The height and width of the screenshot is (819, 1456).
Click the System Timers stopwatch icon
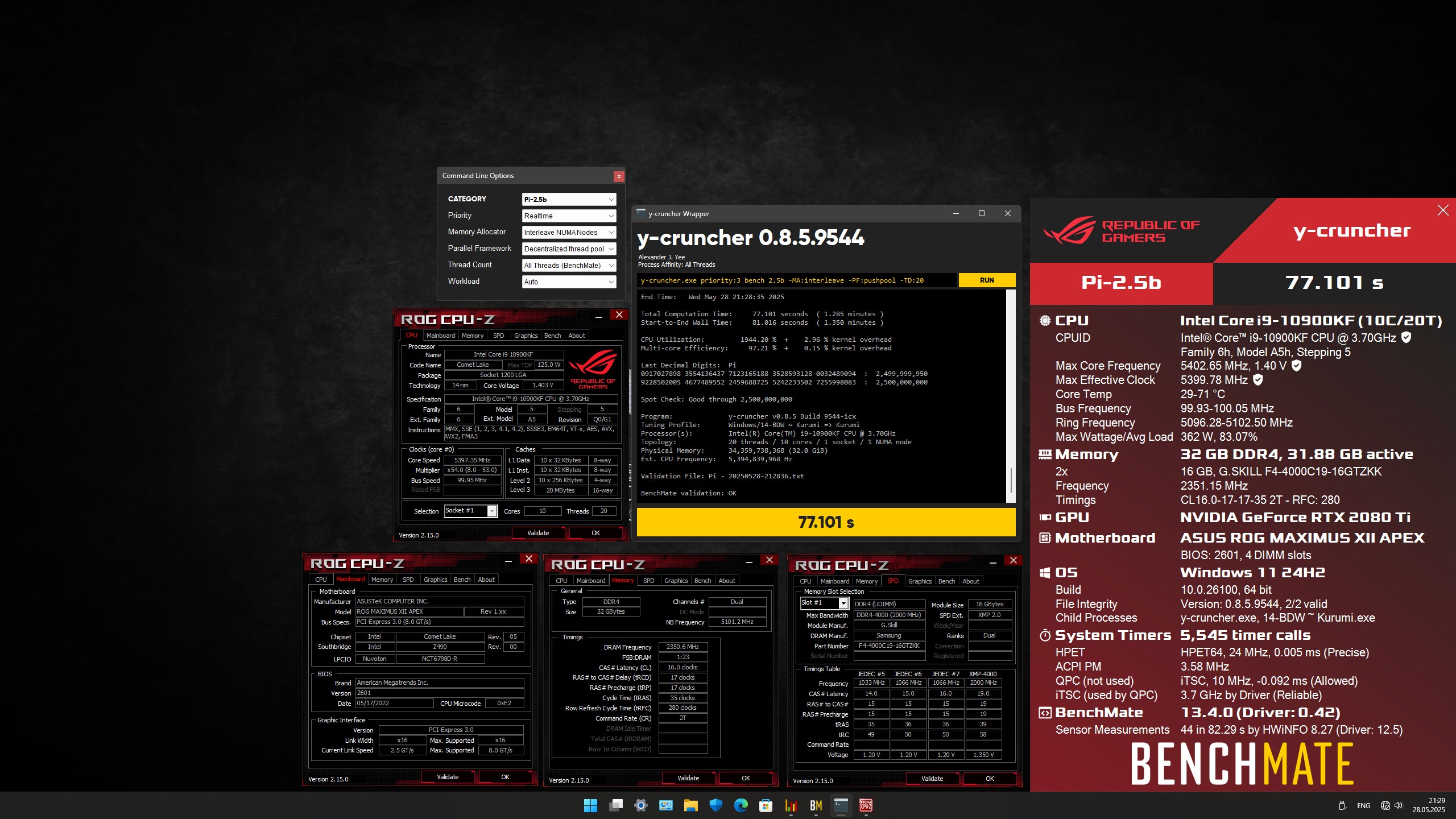click(x=1045, y=635)
